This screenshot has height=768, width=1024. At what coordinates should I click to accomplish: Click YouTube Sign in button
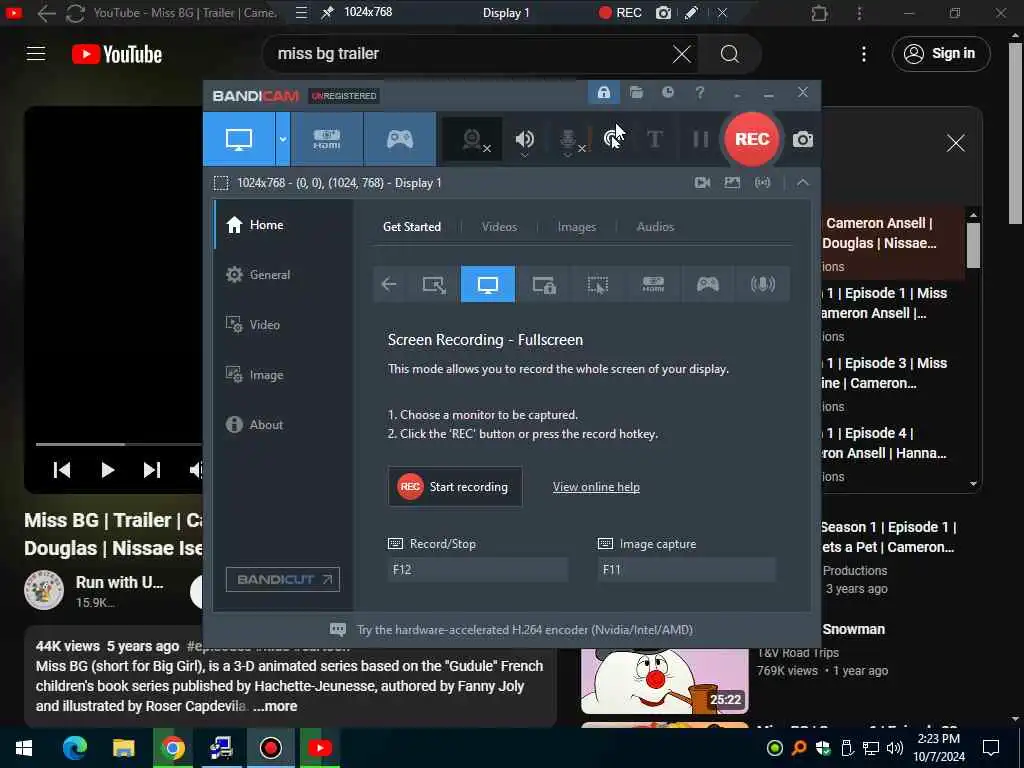point(941,54)
